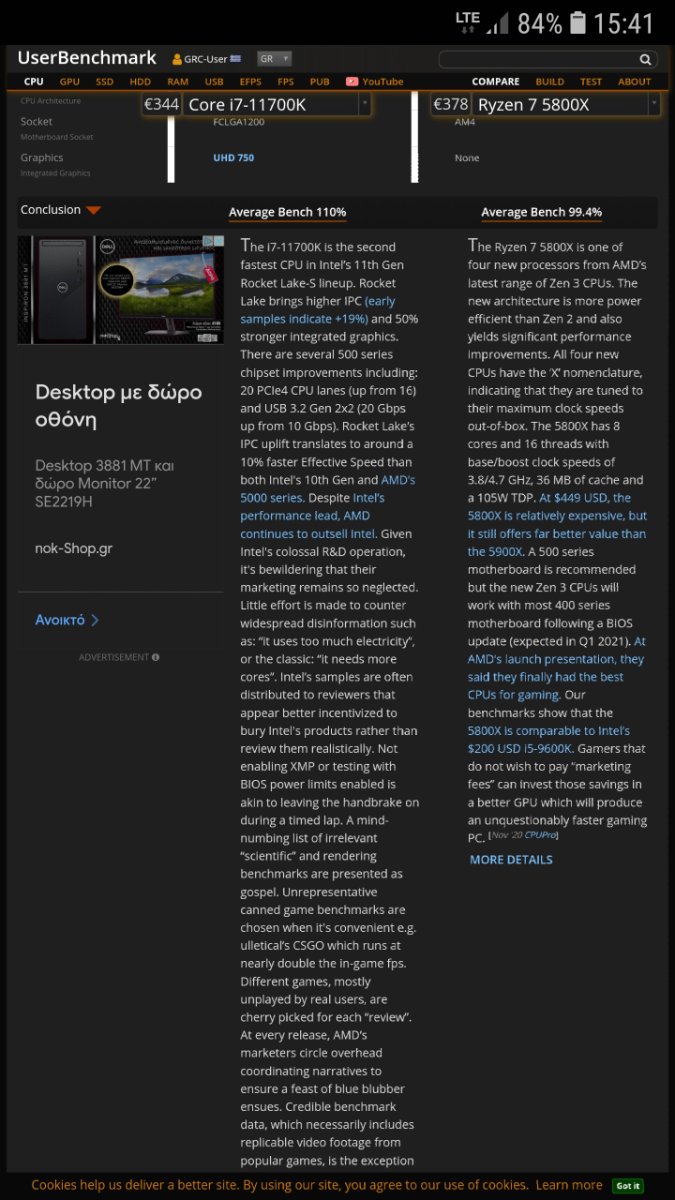
Task: Open the PUB tab
Action: click(x=320, y=82)
